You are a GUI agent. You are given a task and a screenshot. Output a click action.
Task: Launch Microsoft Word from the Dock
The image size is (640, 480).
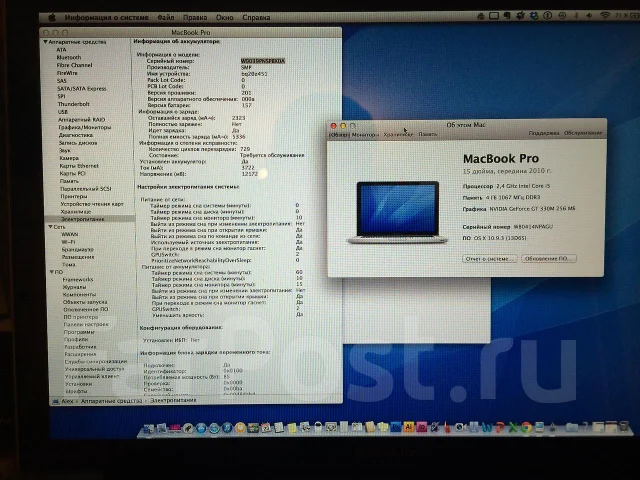pos(487,428)
